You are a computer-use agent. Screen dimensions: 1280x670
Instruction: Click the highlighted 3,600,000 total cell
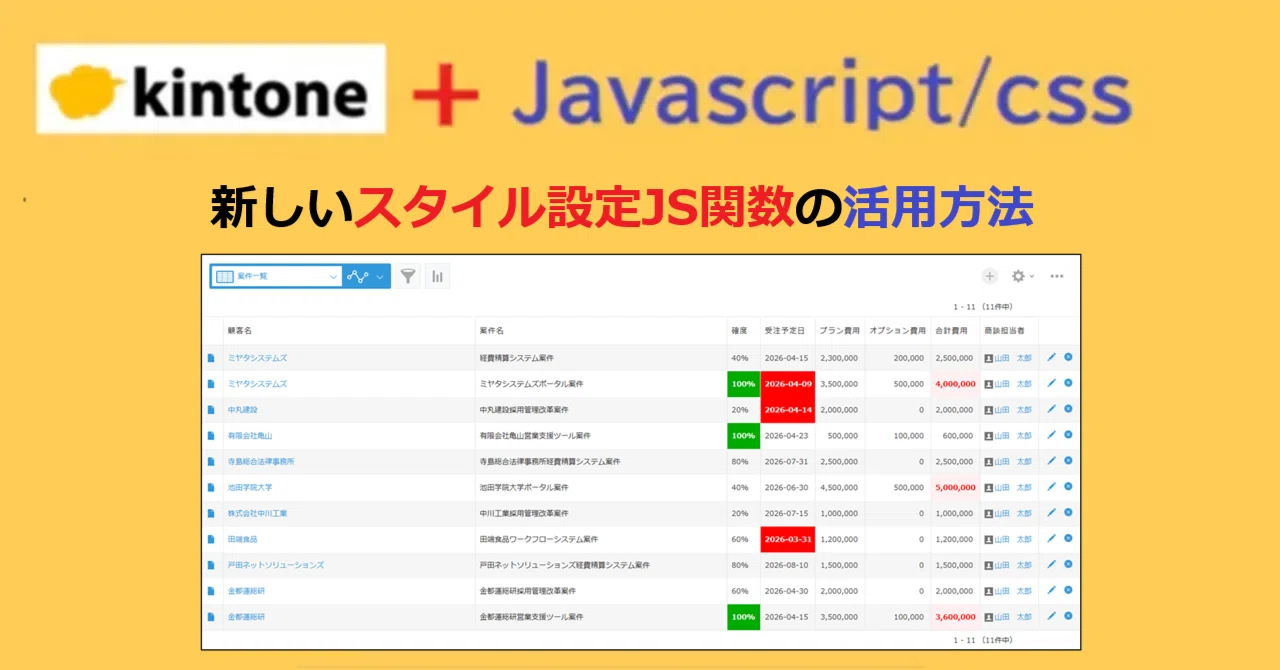pos(955,617)
